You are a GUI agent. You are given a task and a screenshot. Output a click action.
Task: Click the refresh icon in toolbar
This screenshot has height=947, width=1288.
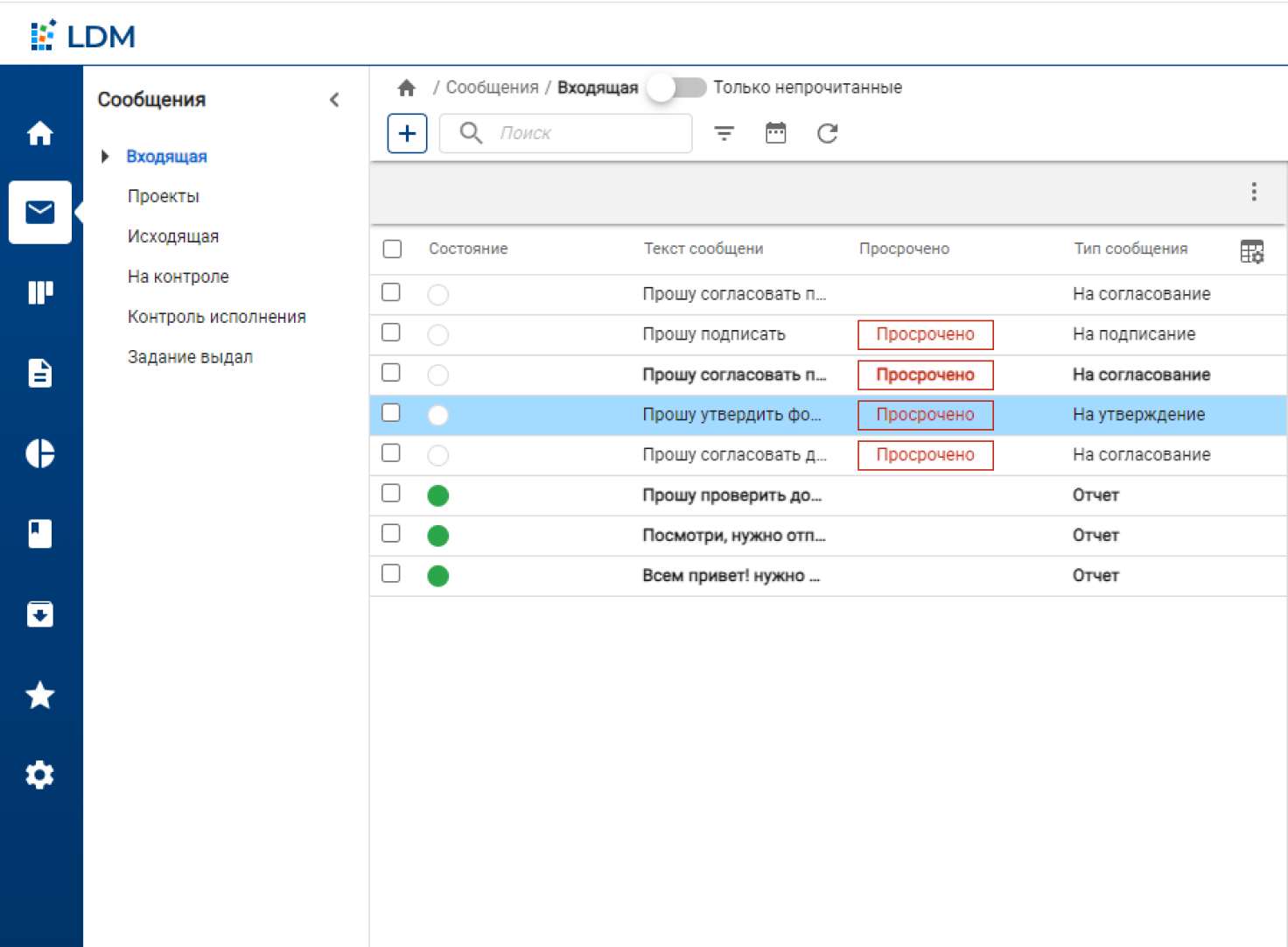click(827, 133)
